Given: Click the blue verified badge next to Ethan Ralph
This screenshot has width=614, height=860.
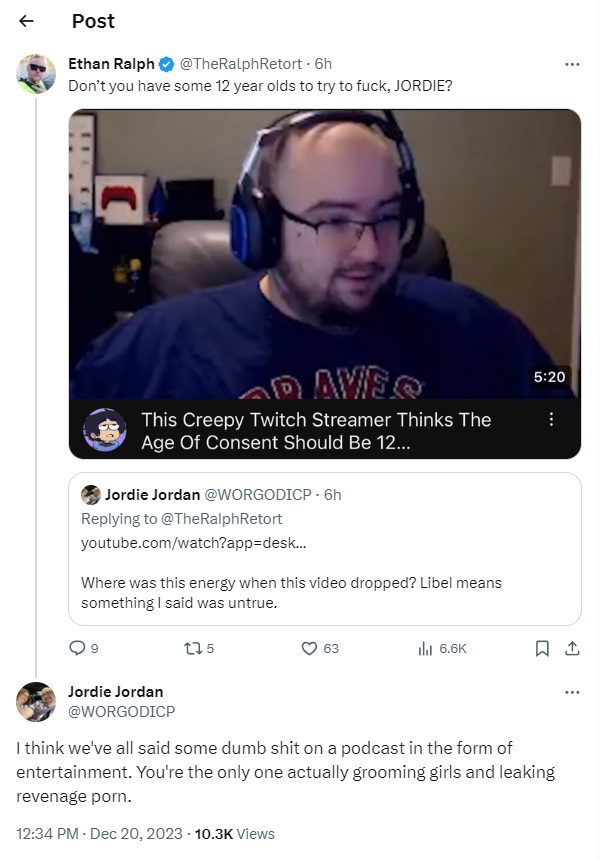Looking at the screenshot, I should [167, 64].
